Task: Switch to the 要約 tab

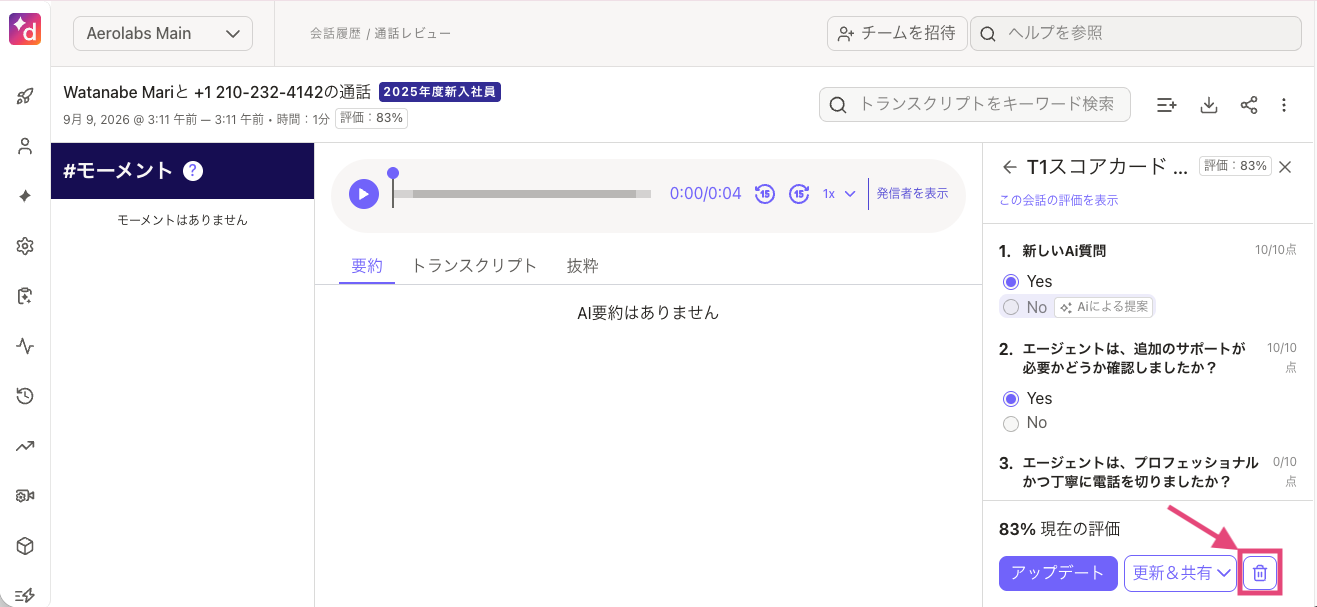Action: (367, 266)
